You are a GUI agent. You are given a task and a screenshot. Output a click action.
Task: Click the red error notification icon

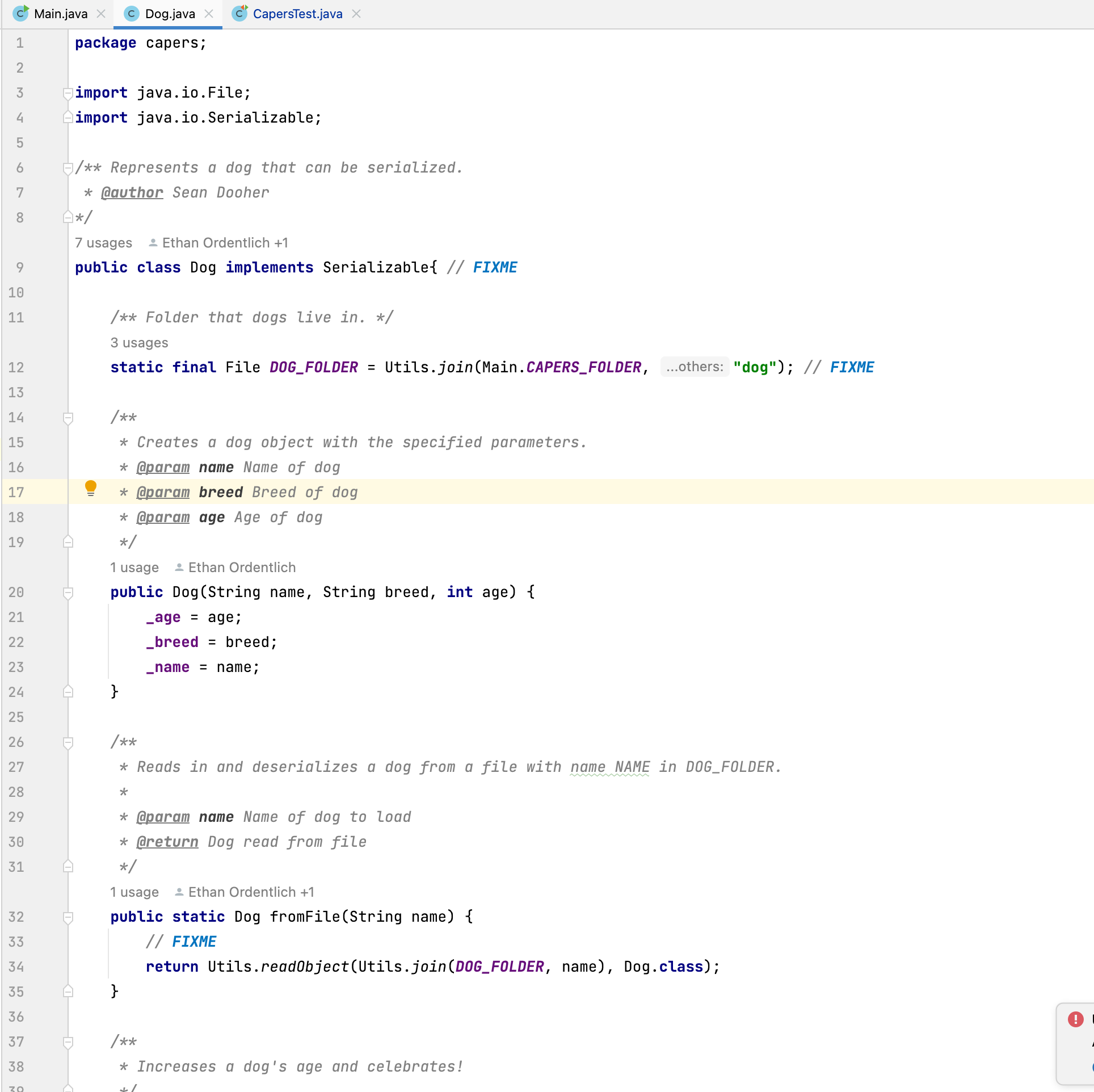coord(1075,1019)
